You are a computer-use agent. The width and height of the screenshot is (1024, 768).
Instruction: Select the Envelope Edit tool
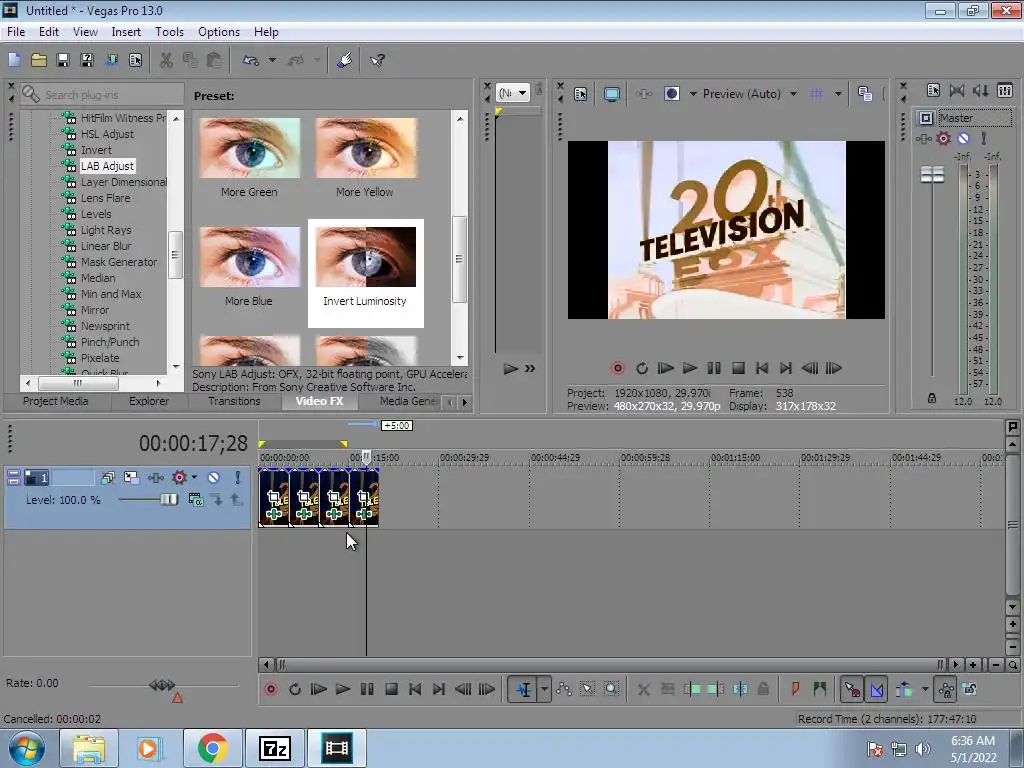click(x=564, y=689)
